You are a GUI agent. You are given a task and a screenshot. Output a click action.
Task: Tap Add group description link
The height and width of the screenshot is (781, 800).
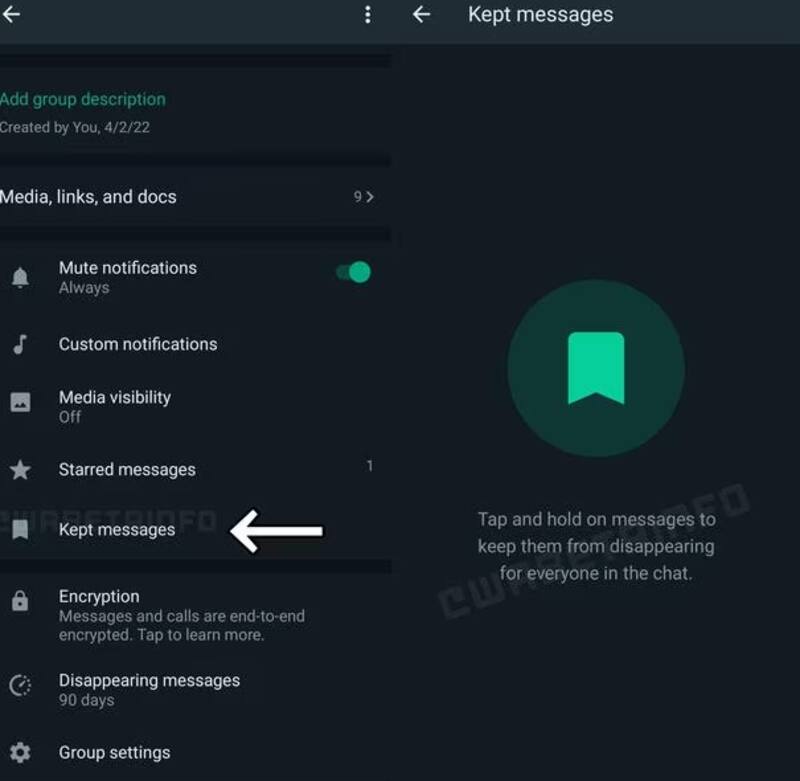[x=83, y=99]
